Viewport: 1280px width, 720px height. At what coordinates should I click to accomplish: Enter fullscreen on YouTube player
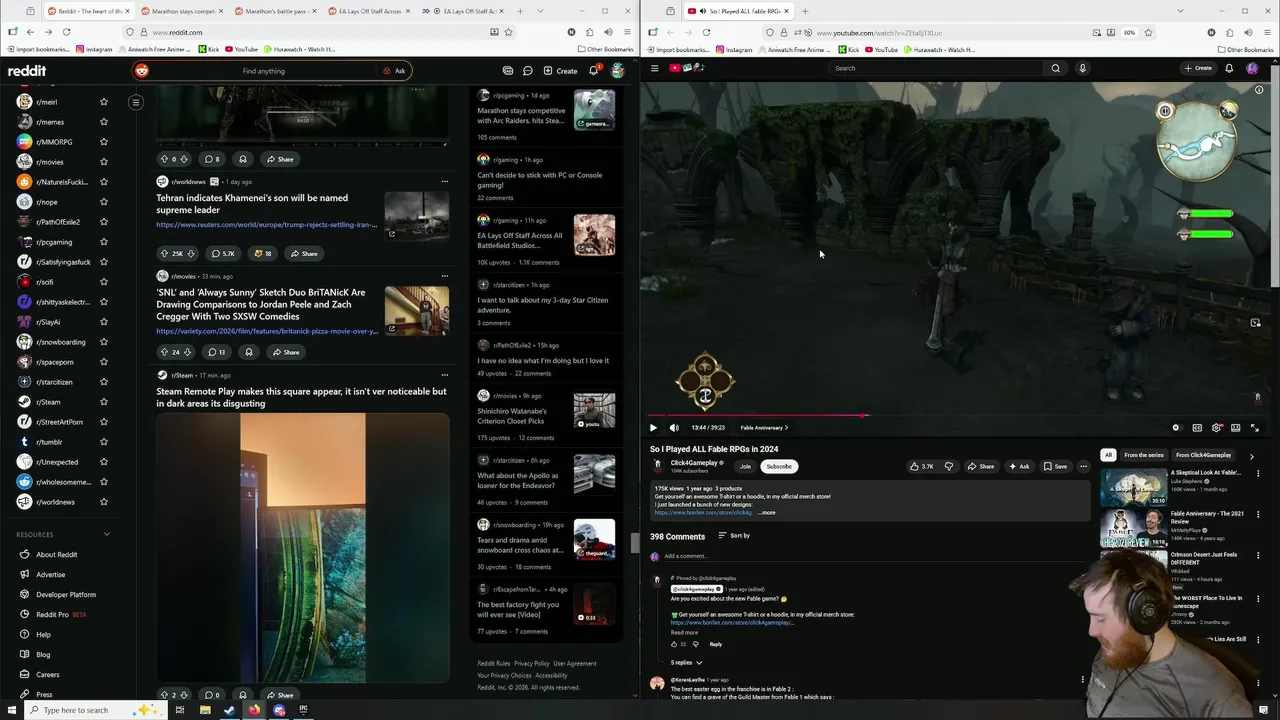point(1255,428)
